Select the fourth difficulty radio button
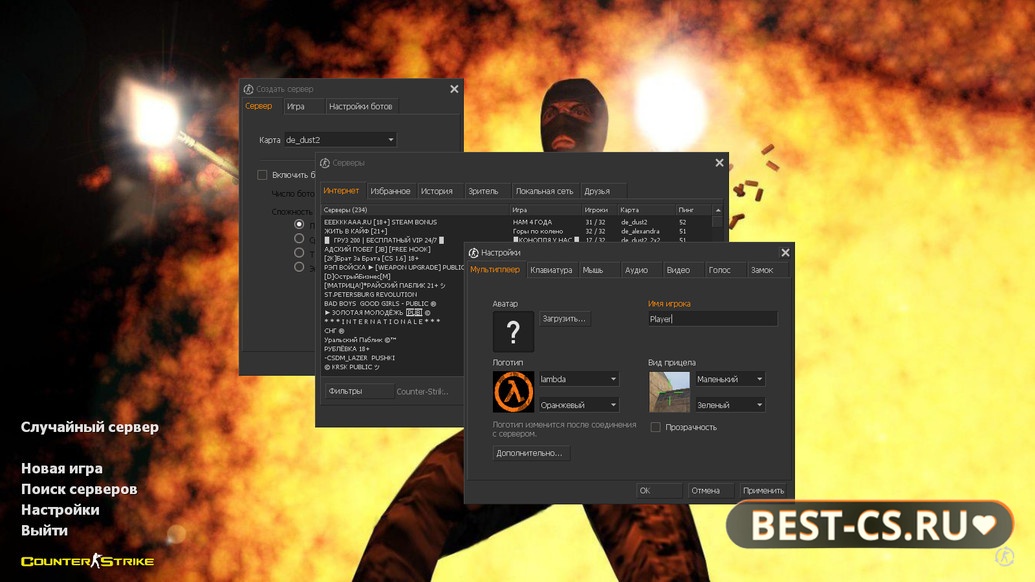 click(x=299, y=267)
